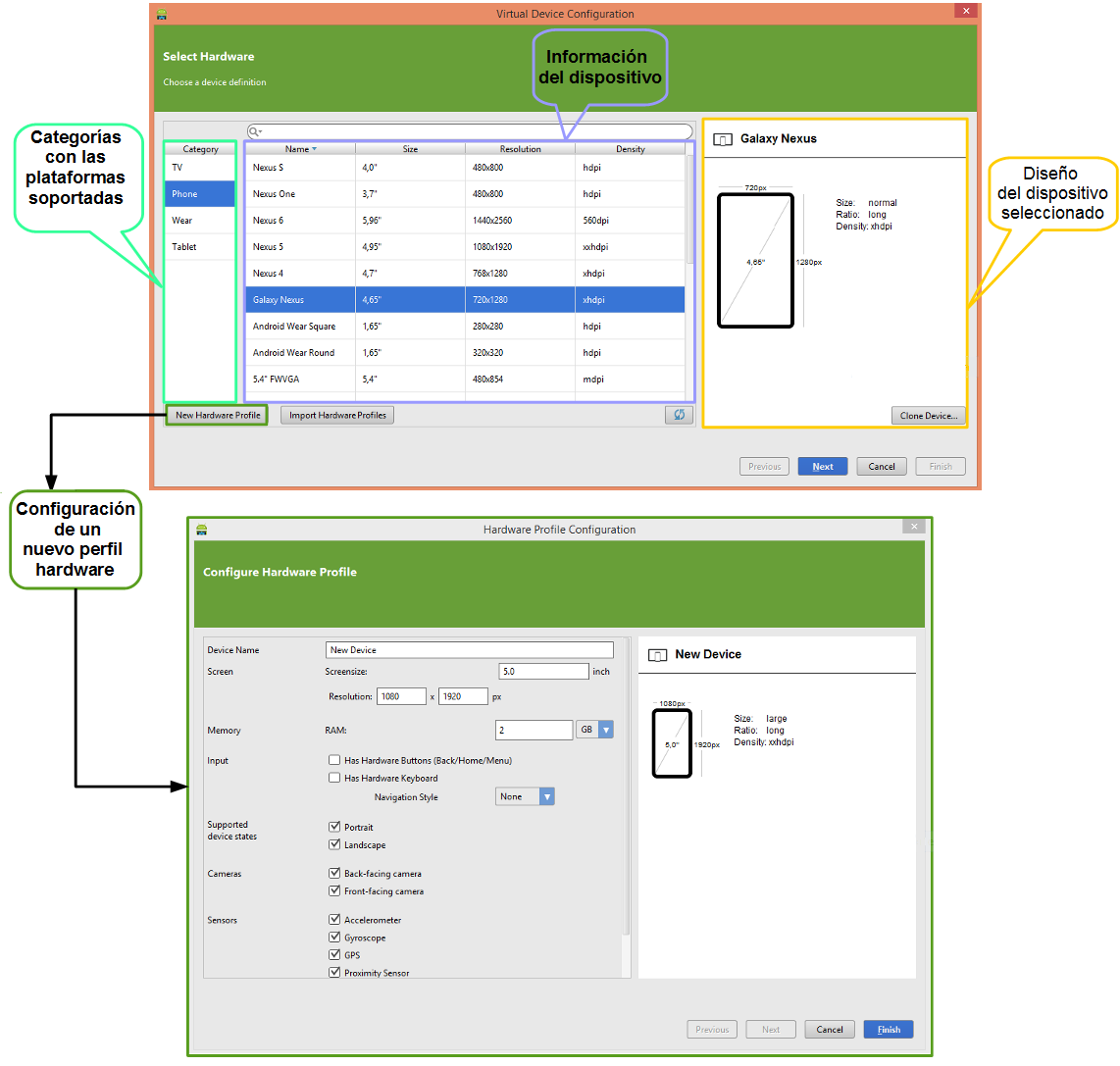
Task: Click the Galaxy Nexus device preview outline
Action: tap(756, 261)
